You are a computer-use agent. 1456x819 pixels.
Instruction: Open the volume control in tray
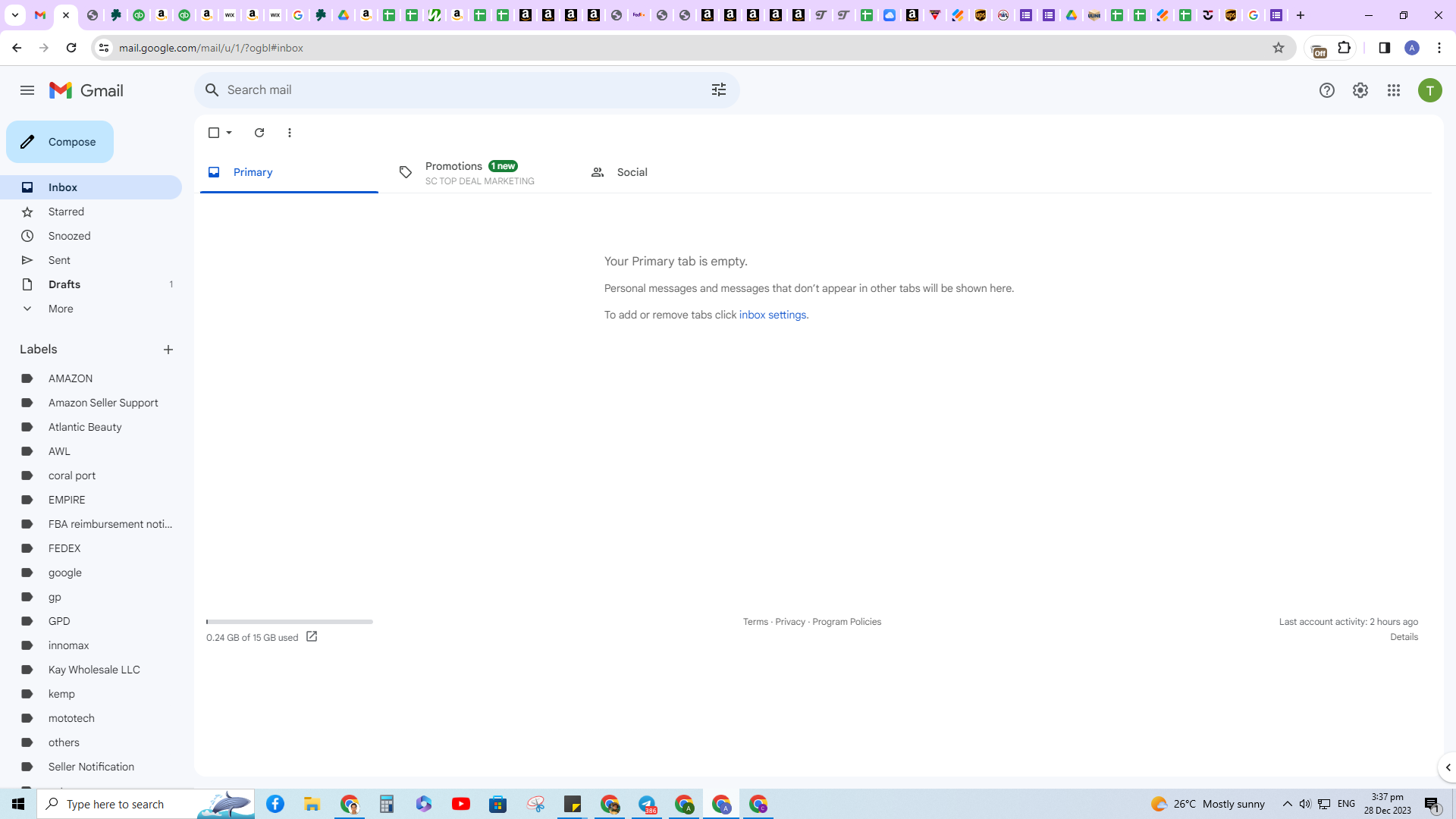pos(1305,804)
